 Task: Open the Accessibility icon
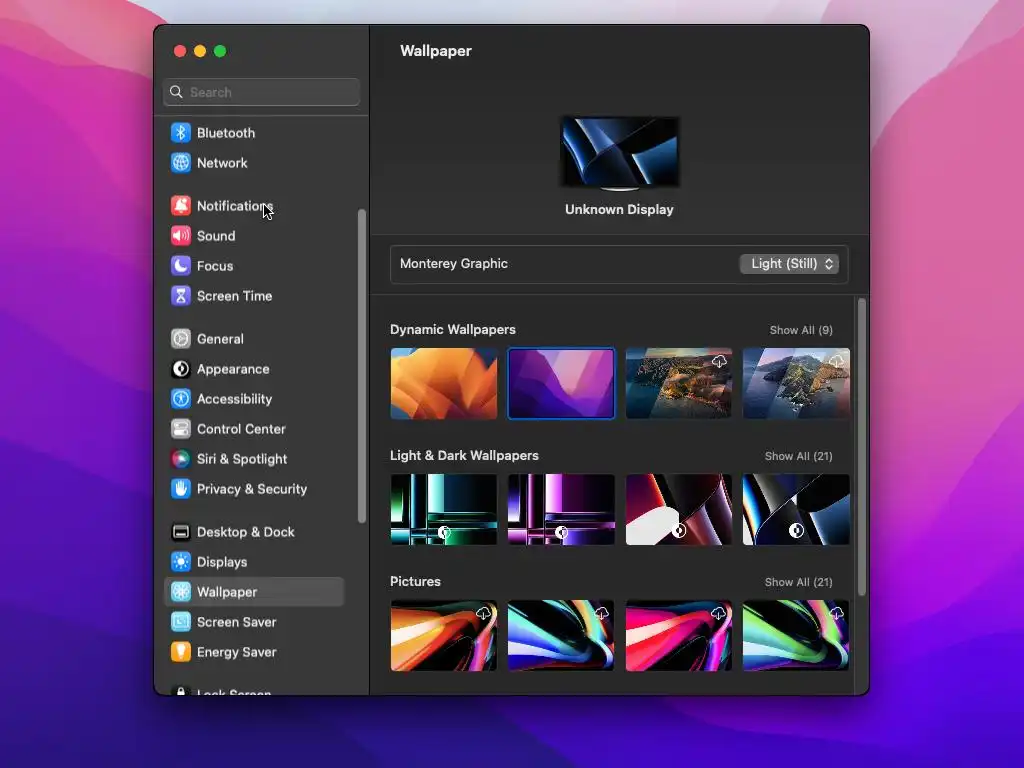[x=181, y=399]
